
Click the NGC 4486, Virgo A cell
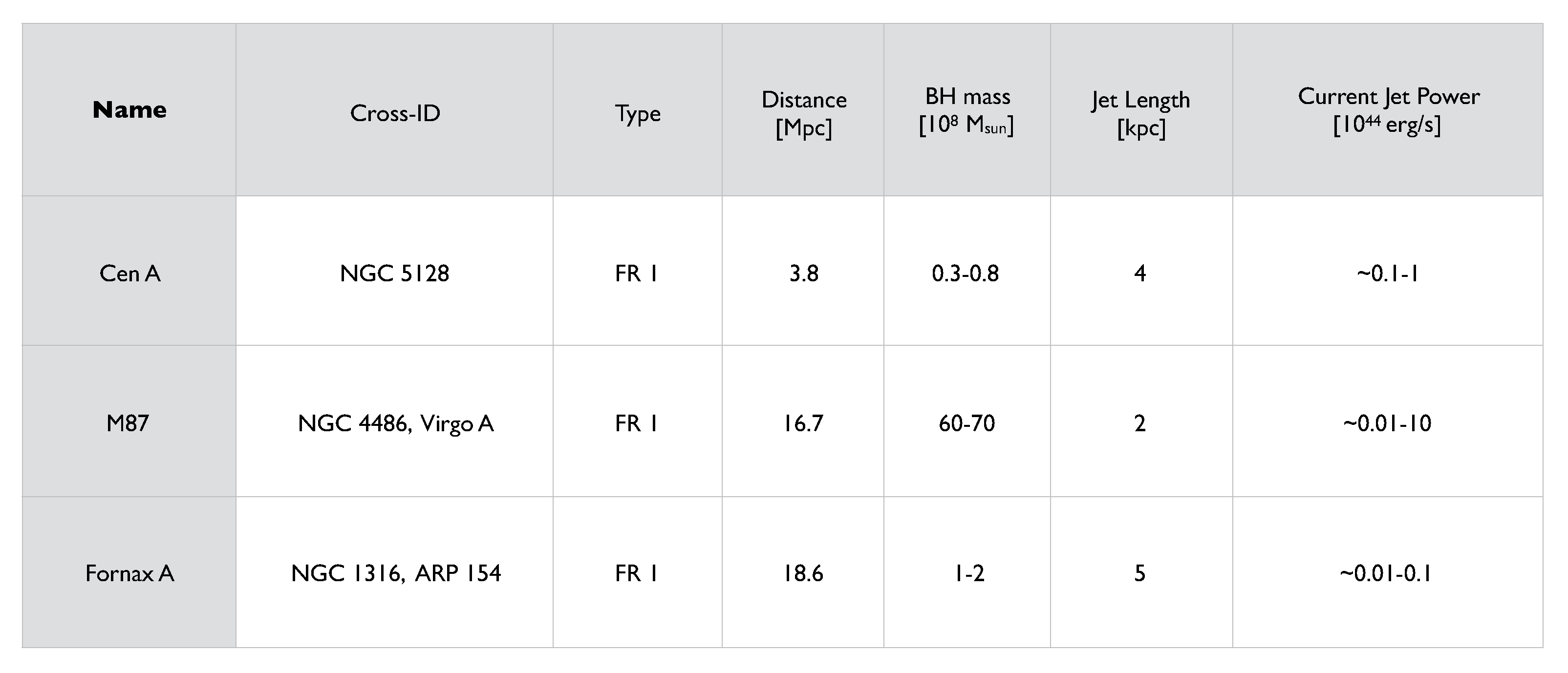395,423
